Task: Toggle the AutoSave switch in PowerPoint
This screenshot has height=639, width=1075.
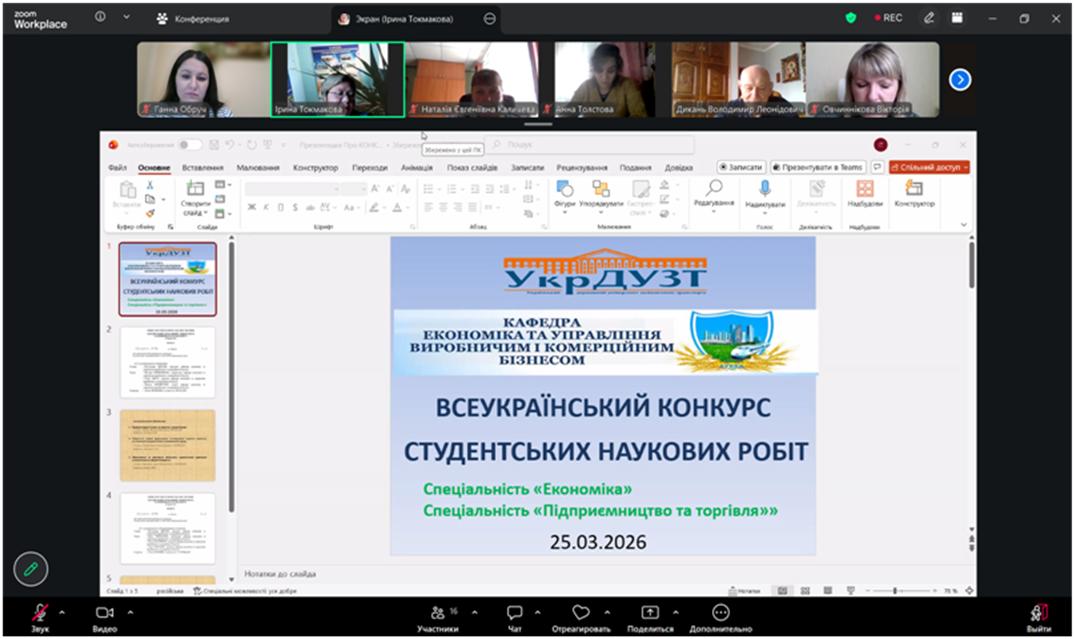Action: pyautogui.click(x=189, y=145)
